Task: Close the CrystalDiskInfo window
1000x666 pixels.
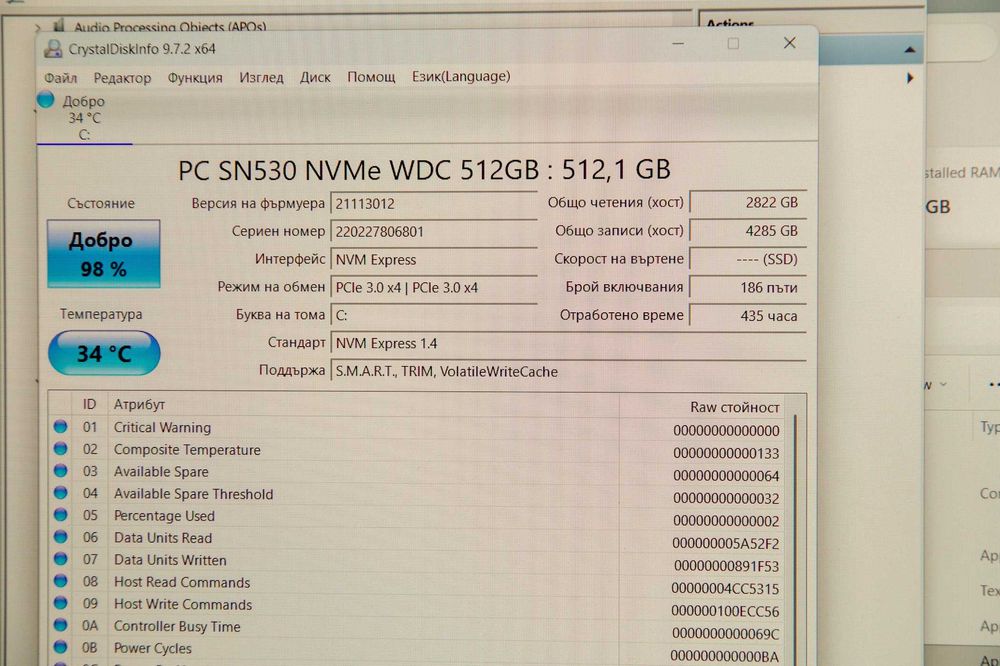Action: point(790,43)
